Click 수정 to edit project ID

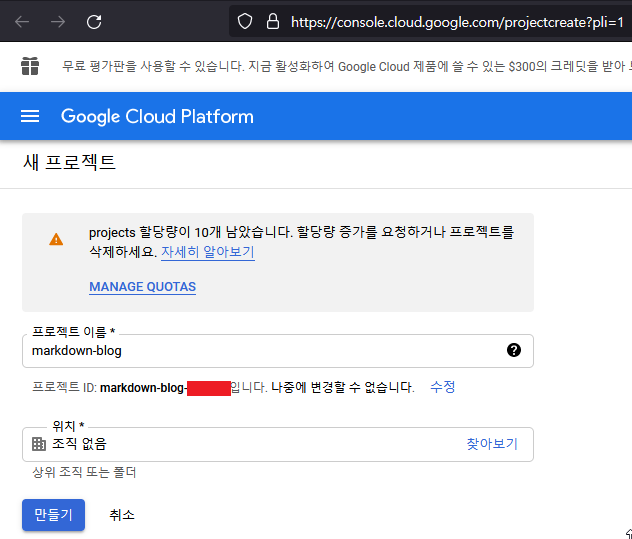(x=443, y=387)
